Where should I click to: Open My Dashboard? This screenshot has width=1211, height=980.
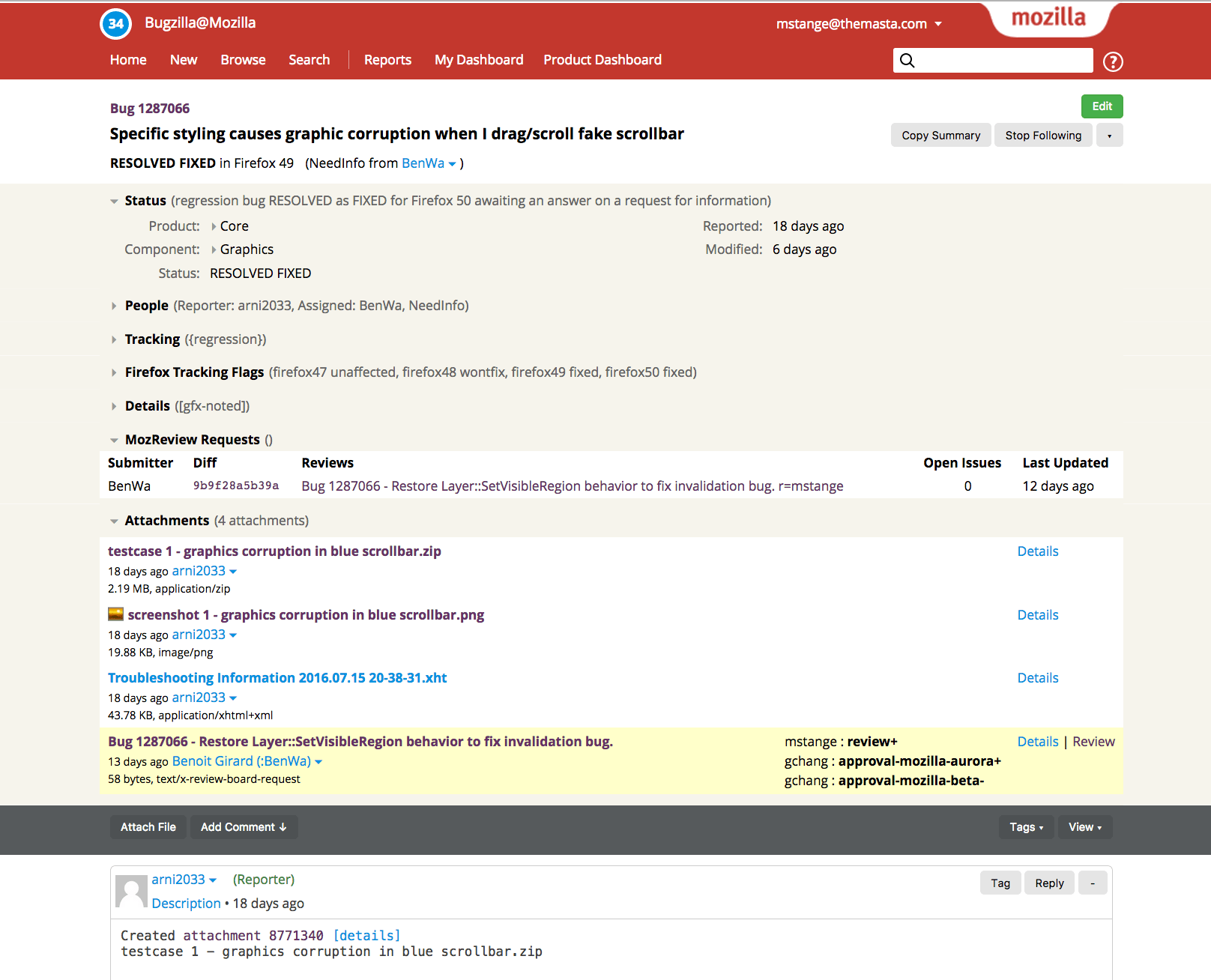479,60
